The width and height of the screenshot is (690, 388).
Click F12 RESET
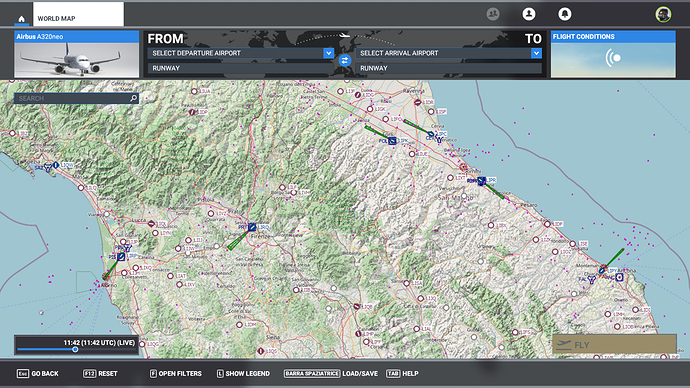coord(100,373)
